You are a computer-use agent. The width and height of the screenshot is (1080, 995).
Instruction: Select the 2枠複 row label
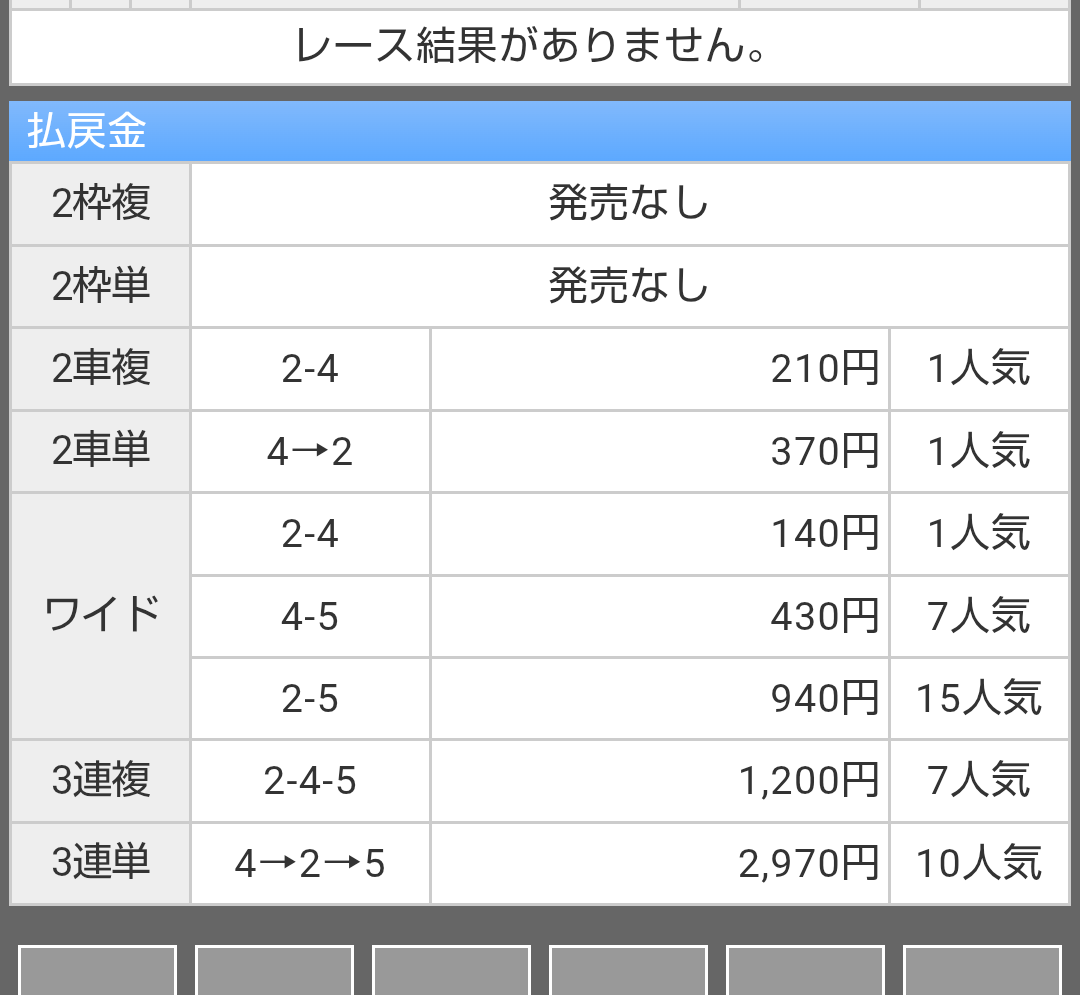pyautogui.click(x=101, y=204)
